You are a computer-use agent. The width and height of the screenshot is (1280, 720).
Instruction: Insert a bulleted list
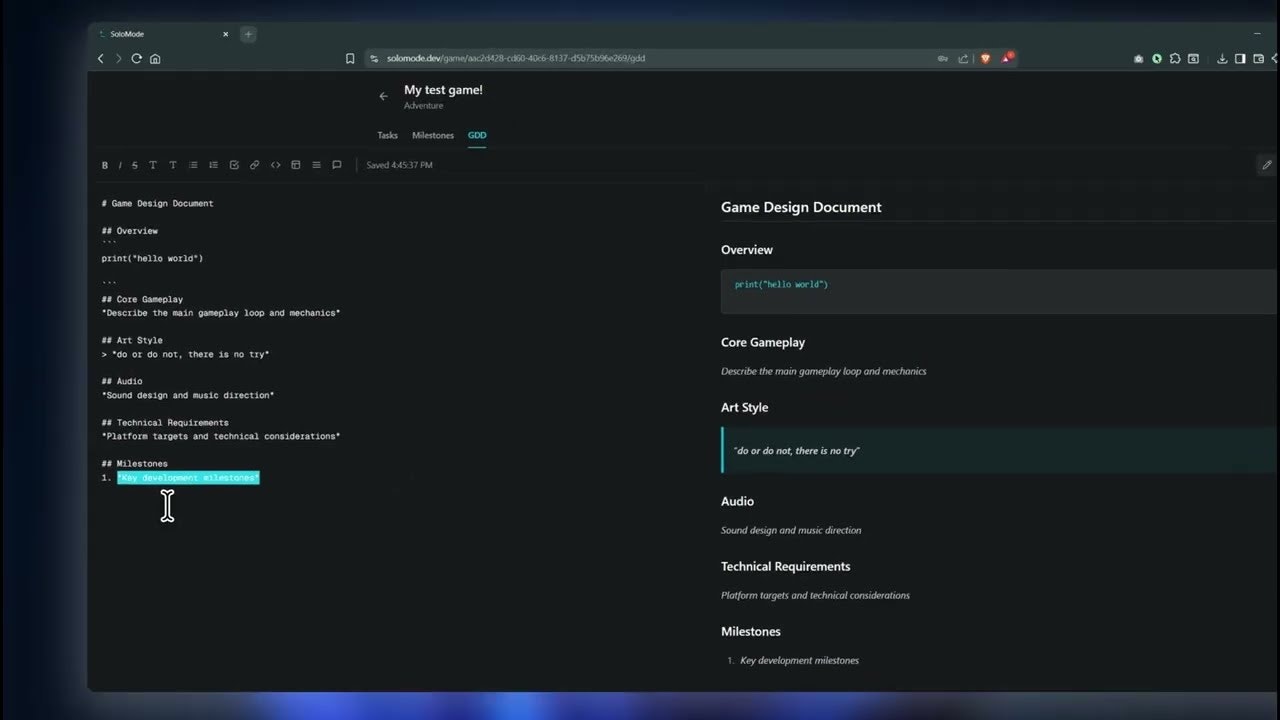(x=193, y=165)
